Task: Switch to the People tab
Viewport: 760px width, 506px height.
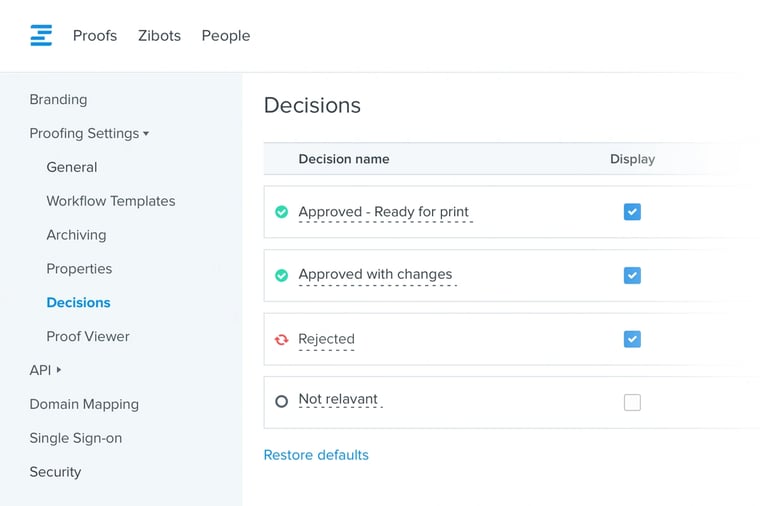Action: (226, 36)
